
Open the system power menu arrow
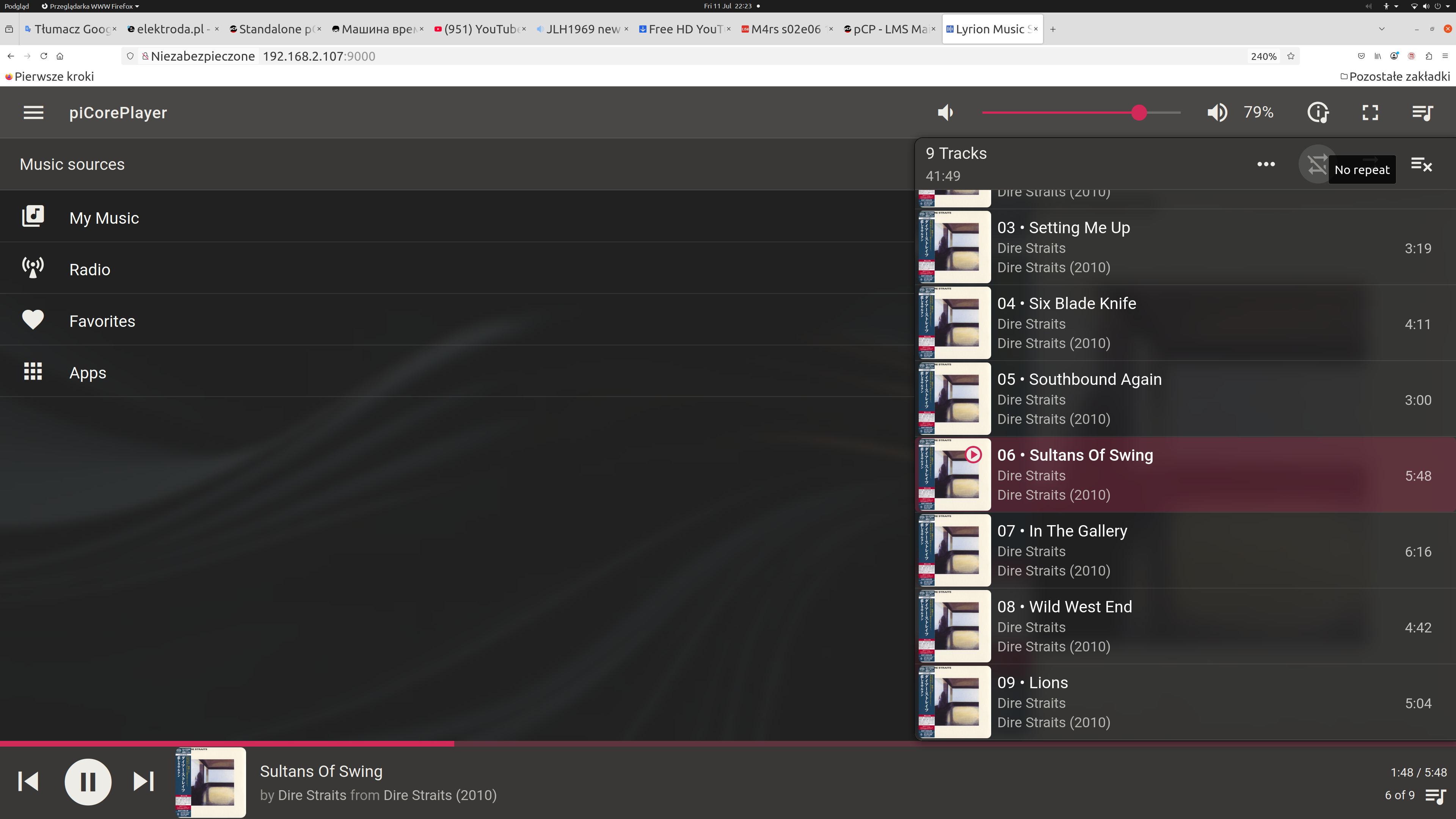pyautogui.click(x=1448, y=6)
